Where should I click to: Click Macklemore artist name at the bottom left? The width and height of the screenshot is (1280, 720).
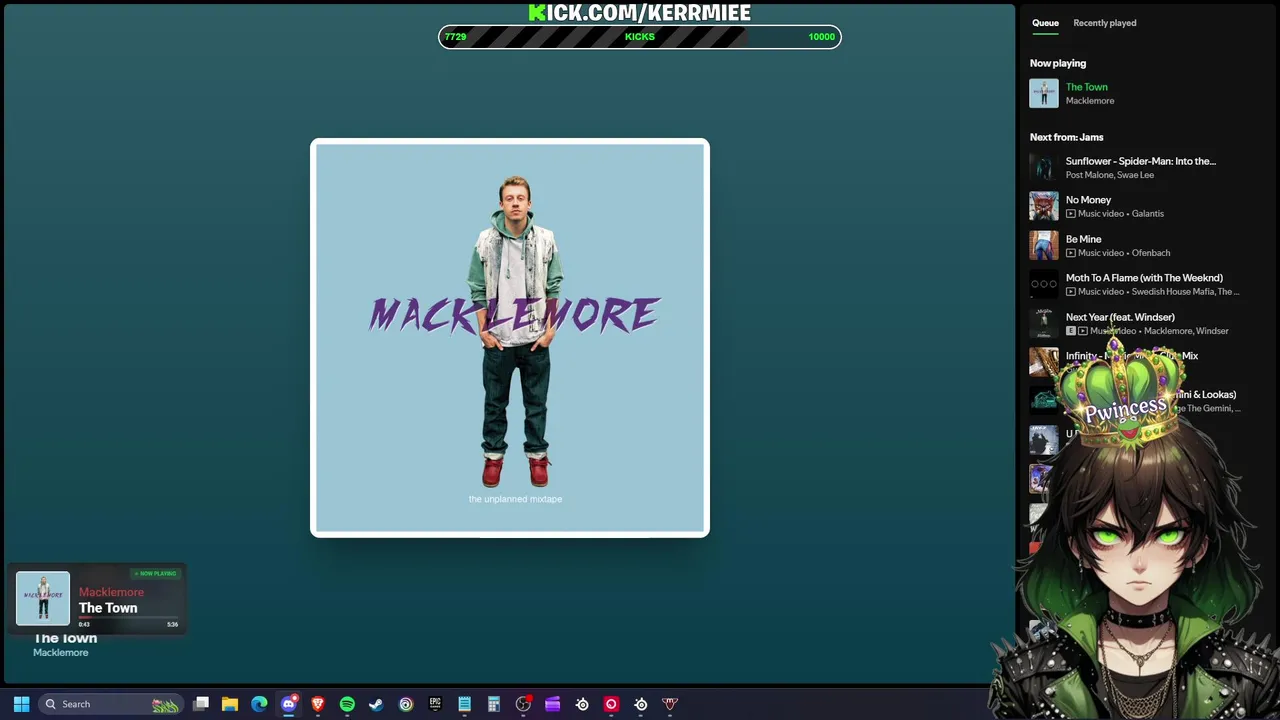[61, 653]
